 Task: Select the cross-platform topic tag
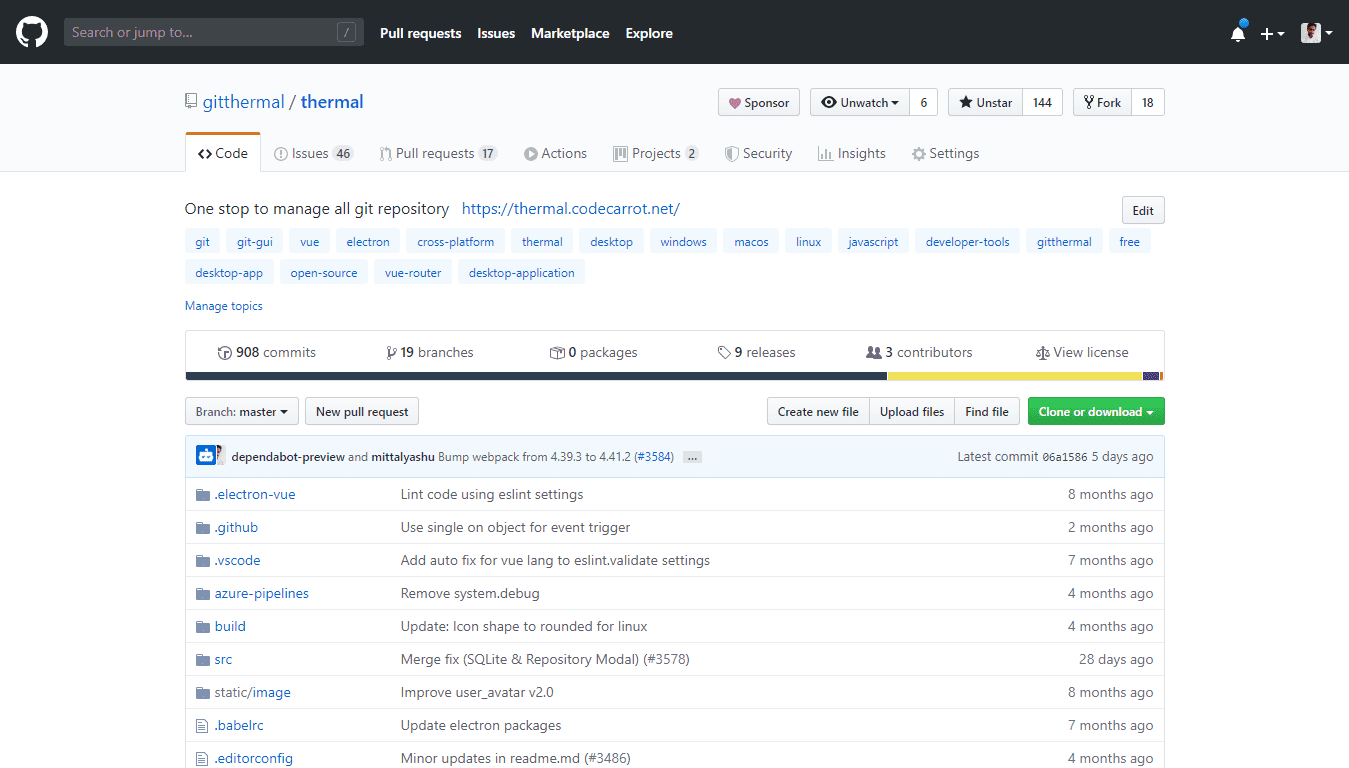tap(456, 242)
